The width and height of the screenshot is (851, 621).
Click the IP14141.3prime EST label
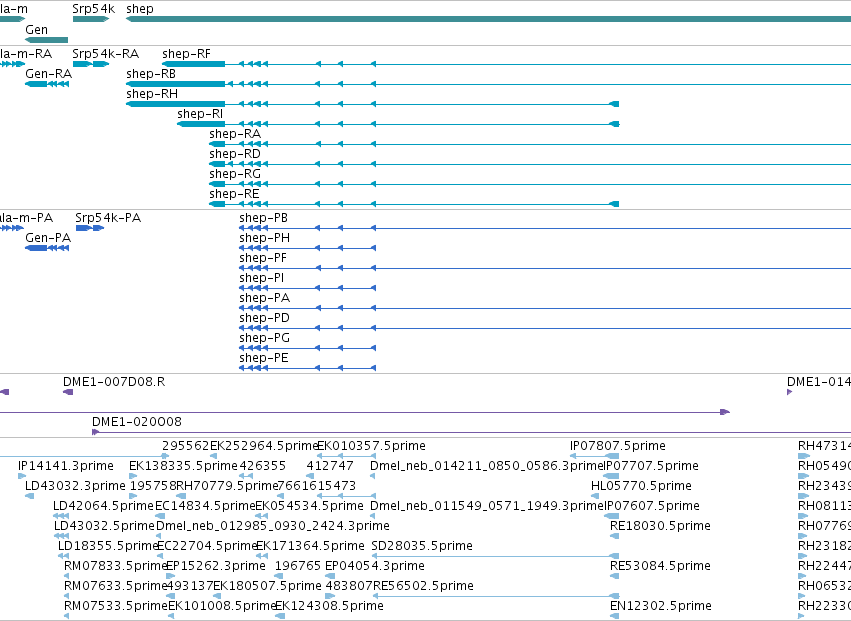click(x=66, y=466)
